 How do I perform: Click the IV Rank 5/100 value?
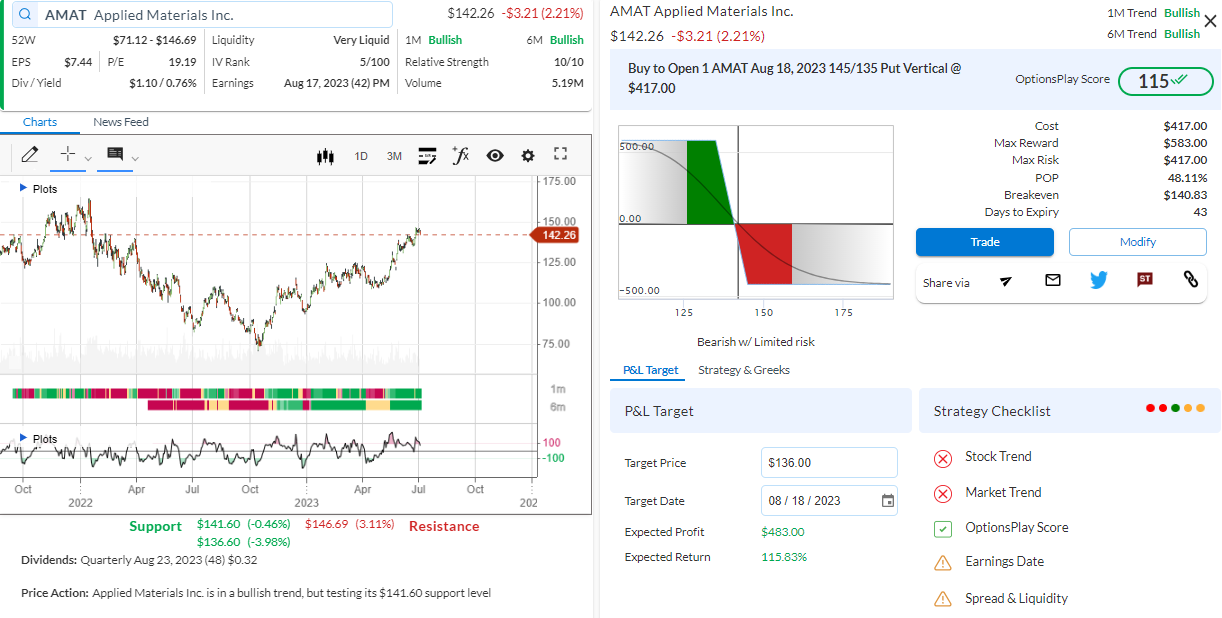point(373,62)
